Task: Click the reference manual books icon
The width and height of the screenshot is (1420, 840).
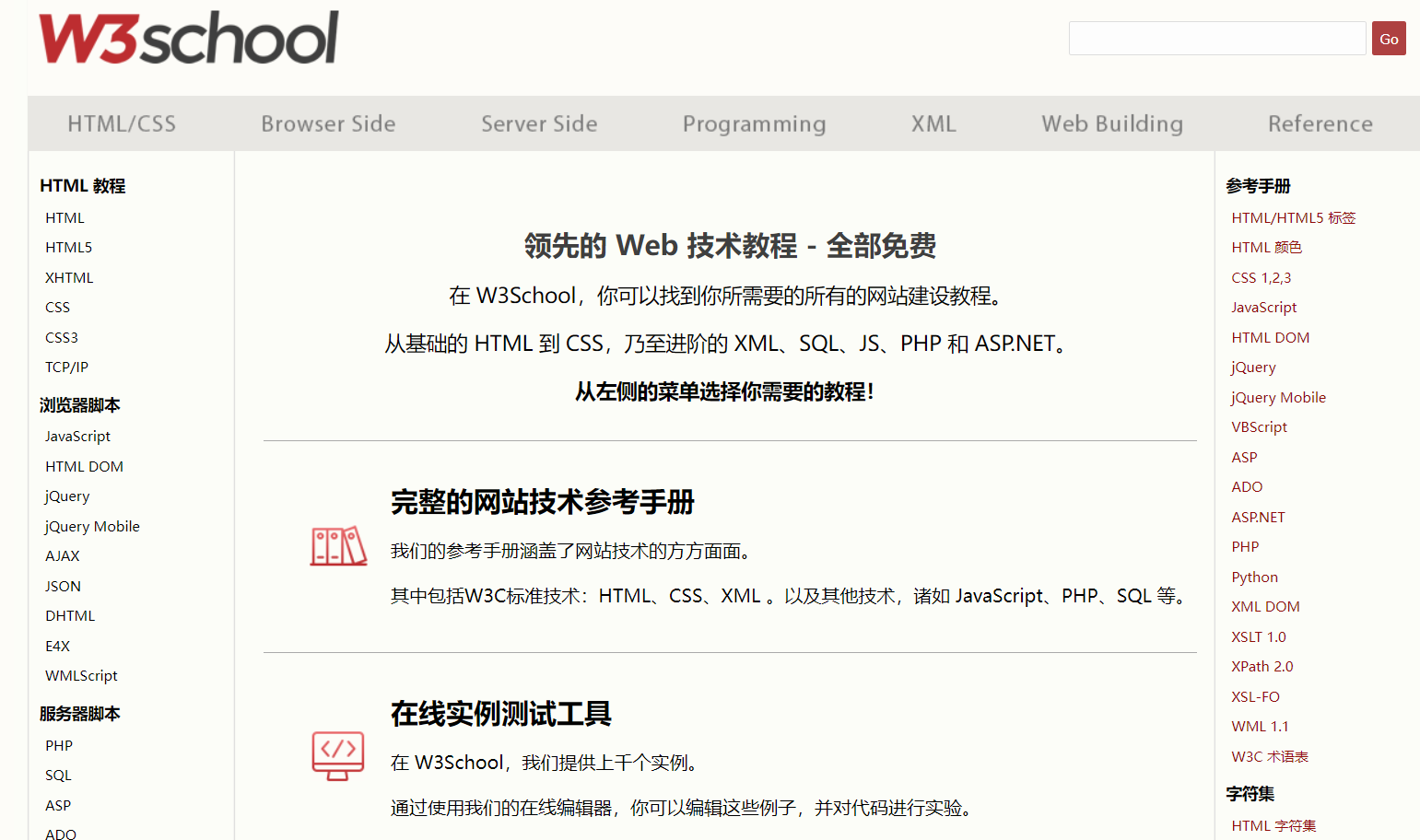Action: point(338,546)
